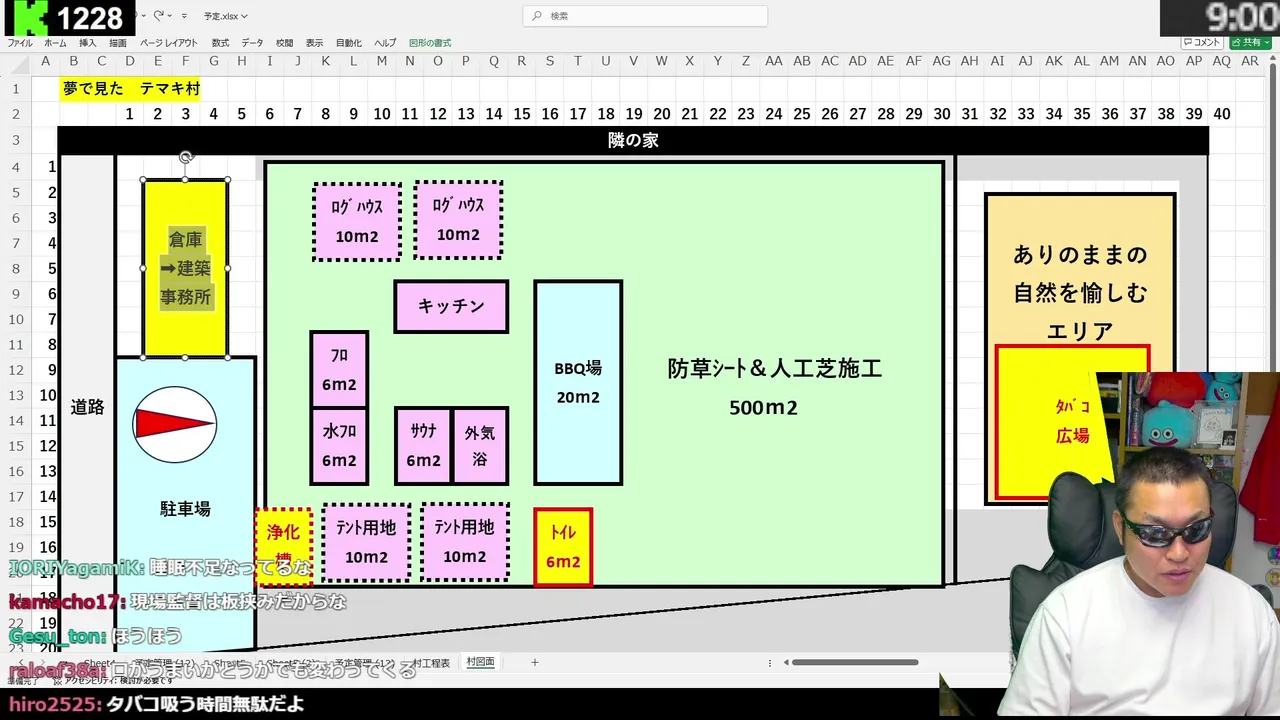Open the 自動化 ribbon tab
Viewport: 1280px width, 720px height.
349,43
